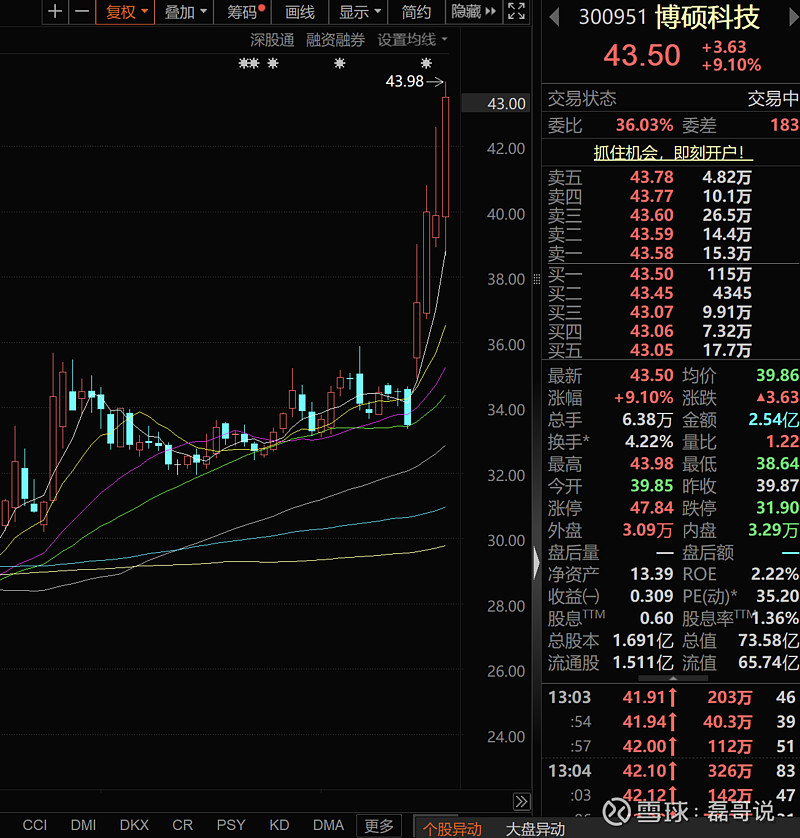The image size is (800, 838).
Task: Click the 43.98 high price annotation
Action: pyautogui.click(x=405, y=81)
